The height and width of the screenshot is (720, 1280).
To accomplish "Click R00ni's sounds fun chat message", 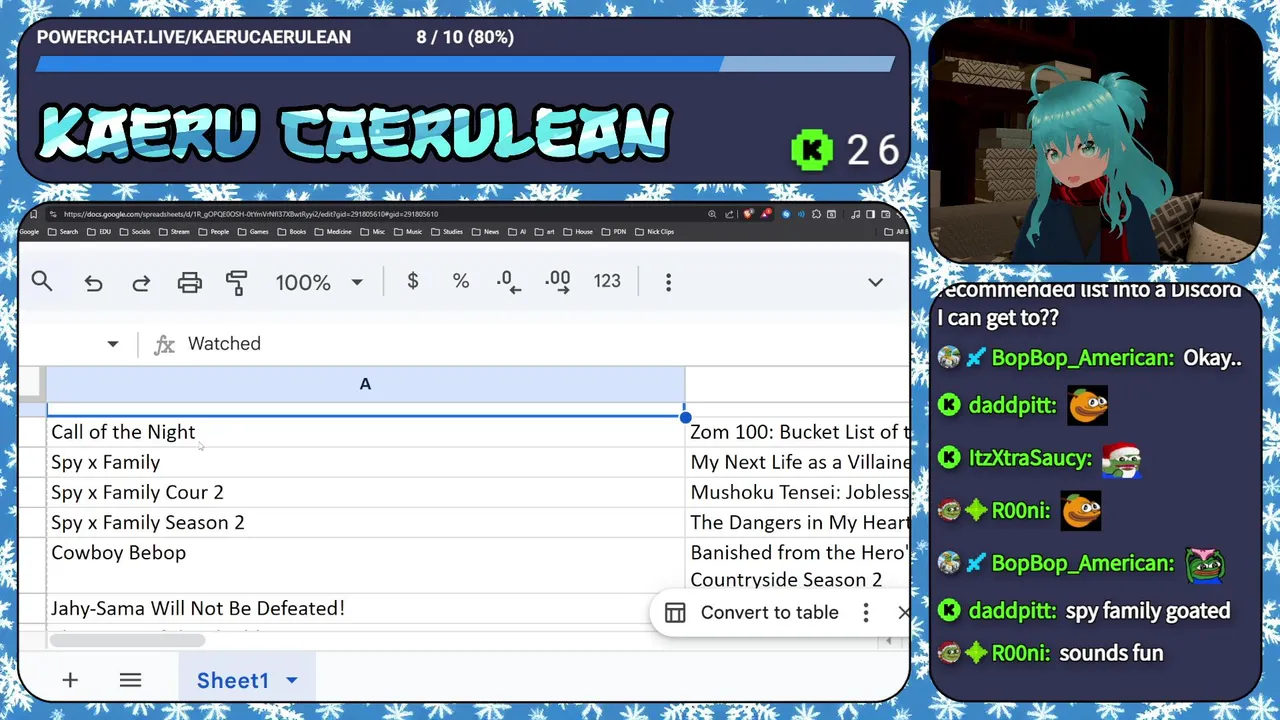I will [1111, 653].
